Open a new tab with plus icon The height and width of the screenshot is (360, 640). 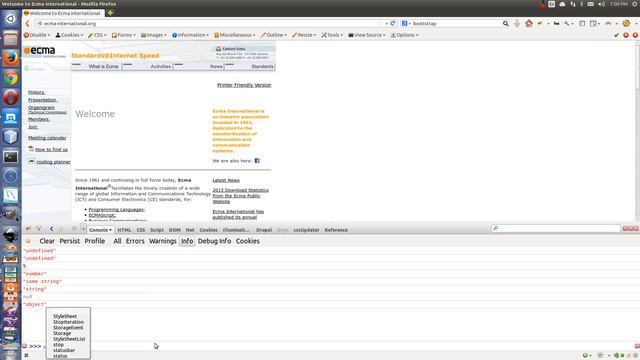pyautogui.click(x=110, y=13)
